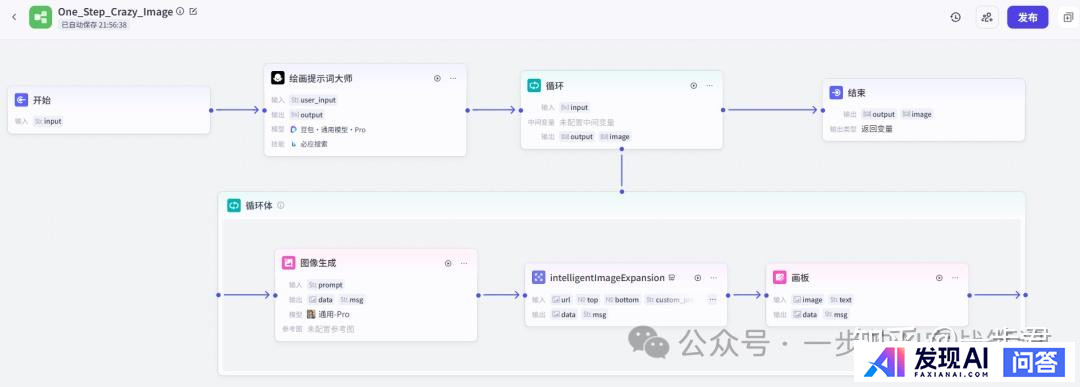This screenshot has height=387, width=1080.
Task: Show info tooltip next to 循环体
Action: pos(280,205)
